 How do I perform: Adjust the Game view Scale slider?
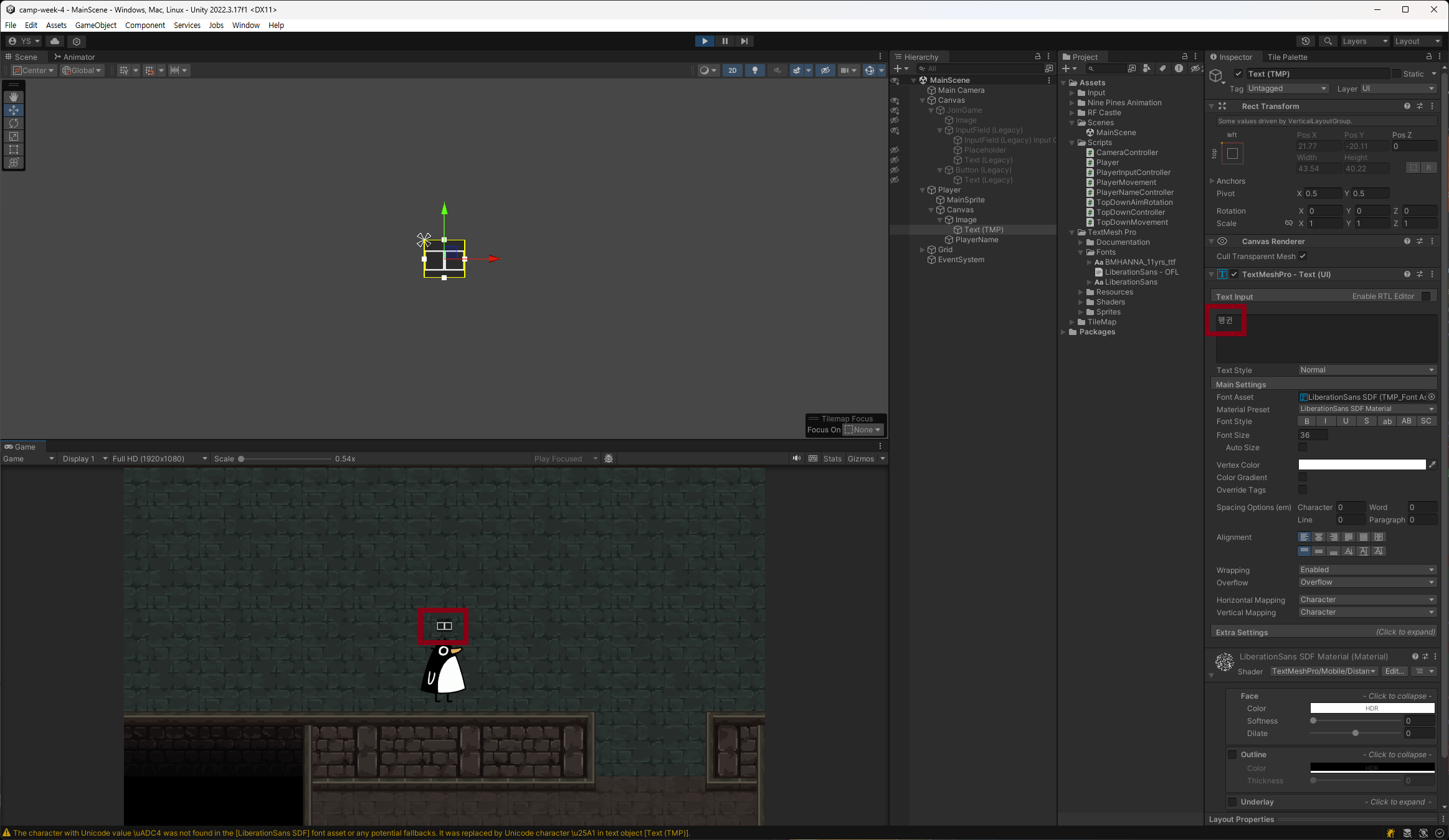pyautogui.click(x=285, y=459)
